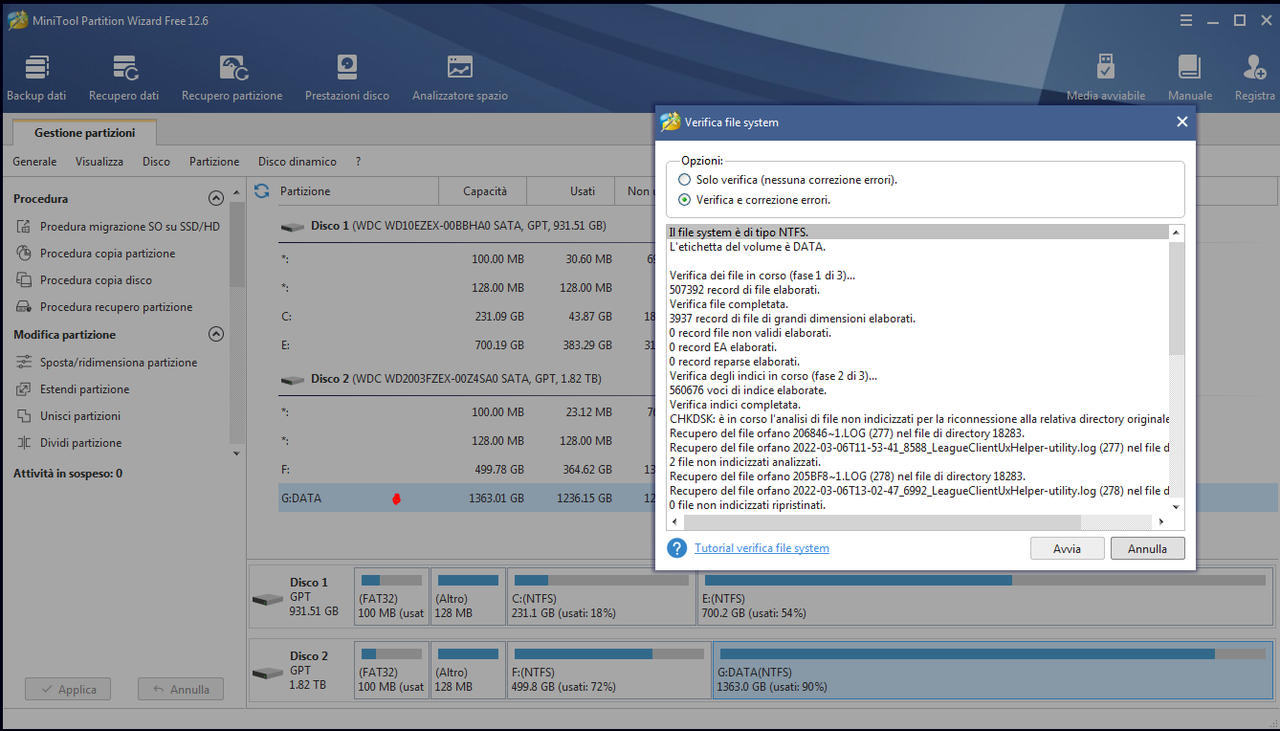Start Procedura copia disco
This screenshot has height=731, width=1280.
point(84,281)
